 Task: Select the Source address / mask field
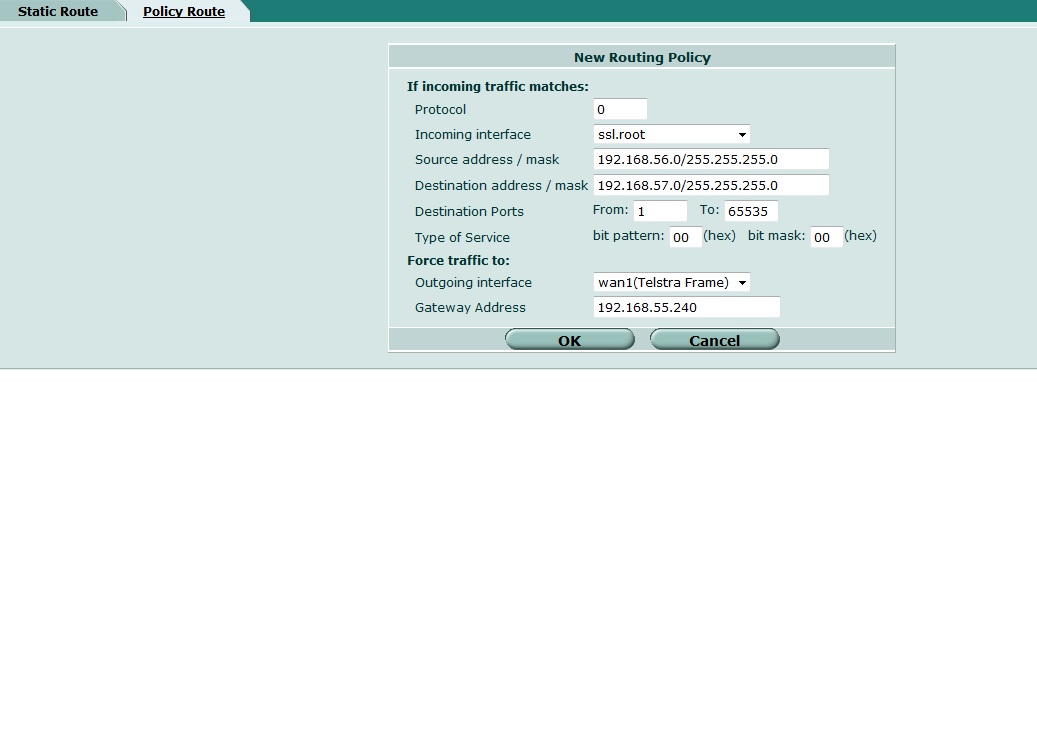[x=710, y=159]
